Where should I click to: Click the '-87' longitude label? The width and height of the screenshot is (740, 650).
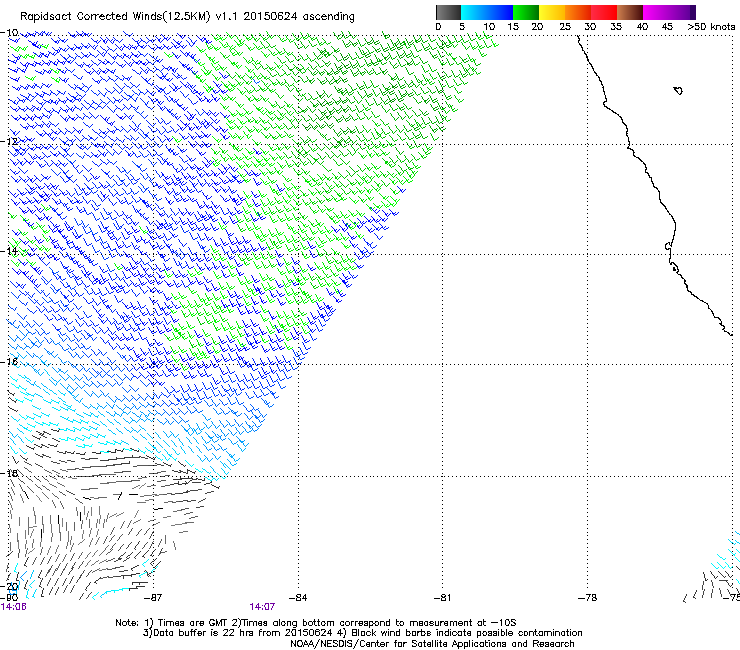(153, 598)
